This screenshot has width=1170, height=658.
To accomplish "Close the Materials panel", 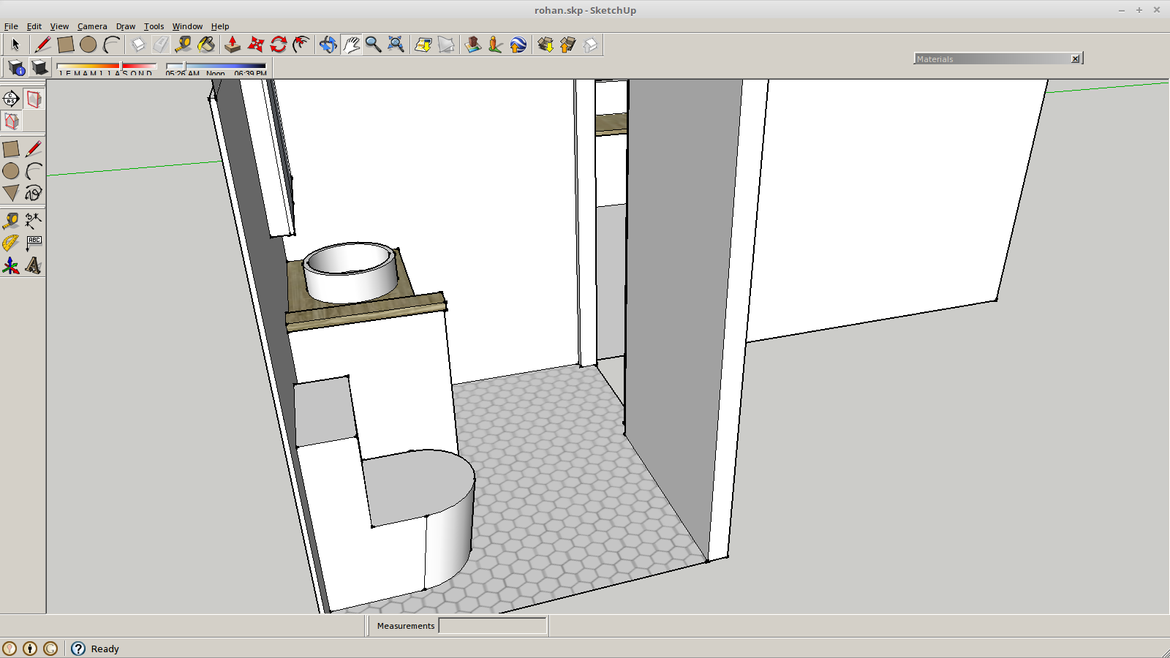I will (x=1075, y=59).
